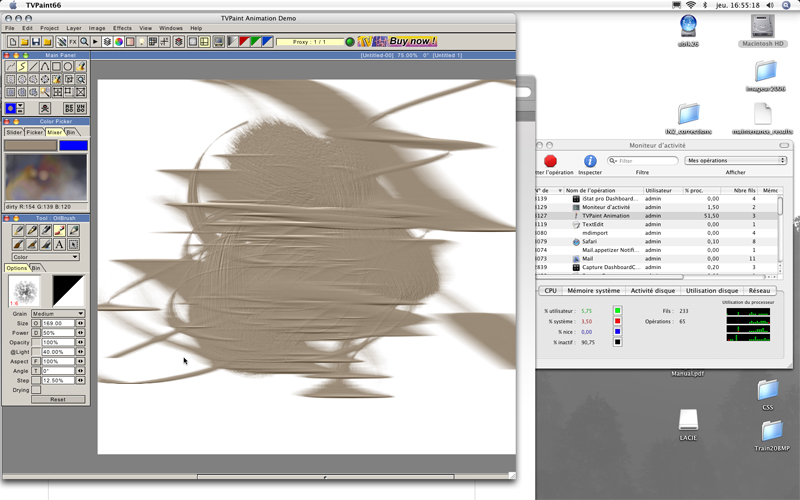800x500 pixels.
Task: Click the blue B-pen color swatch
Action: (x=73, y=146)
